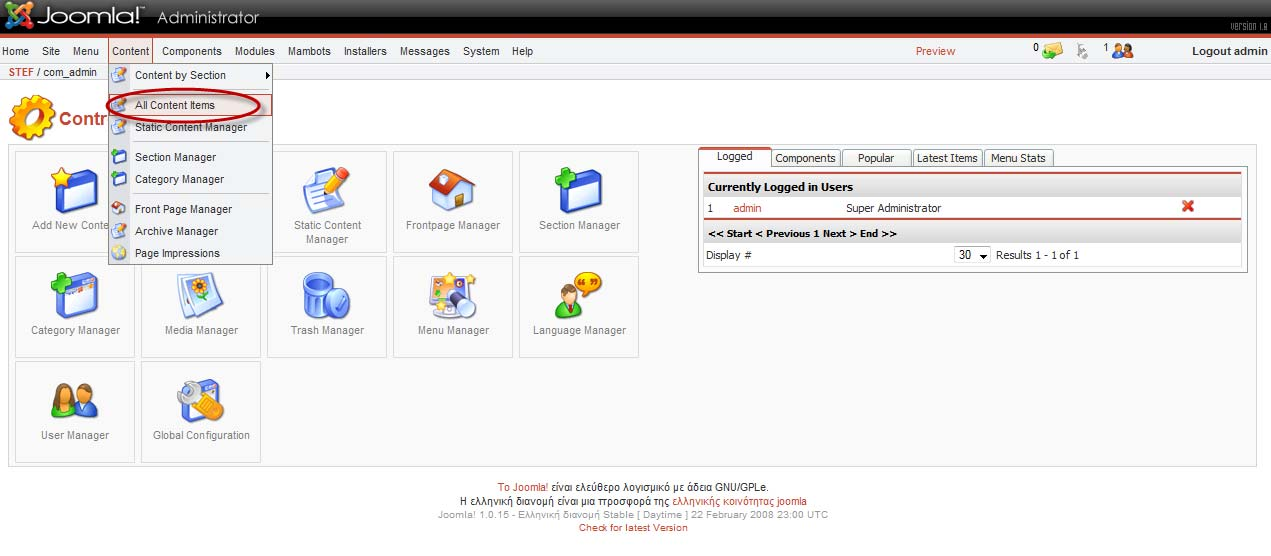Click Super Administrator cell text
Image resolution: width=1271 pixels, height=556 pixels.
click(x=893, y=208)
